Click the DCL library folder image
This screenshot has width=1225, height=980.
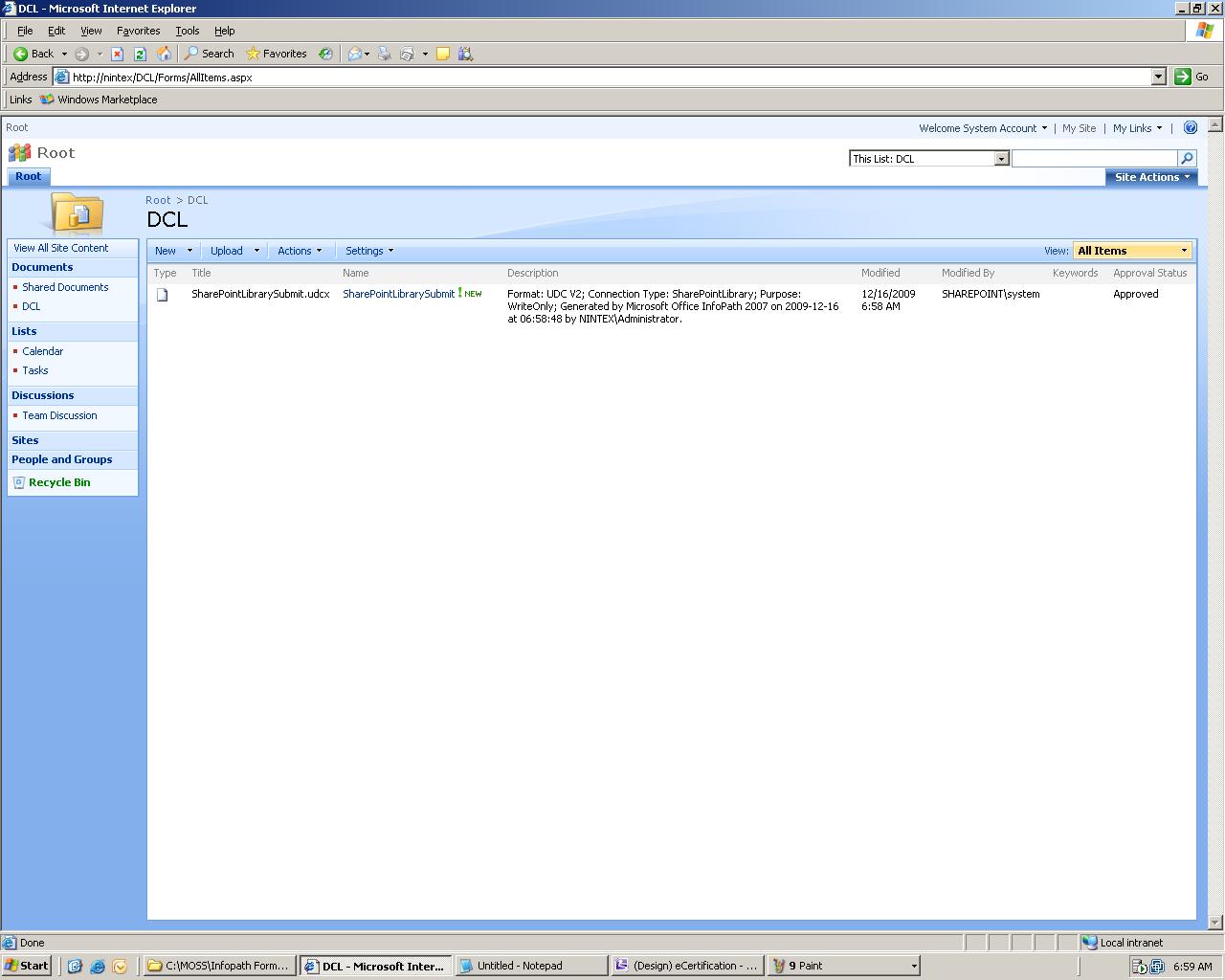[x=77, y=212]
